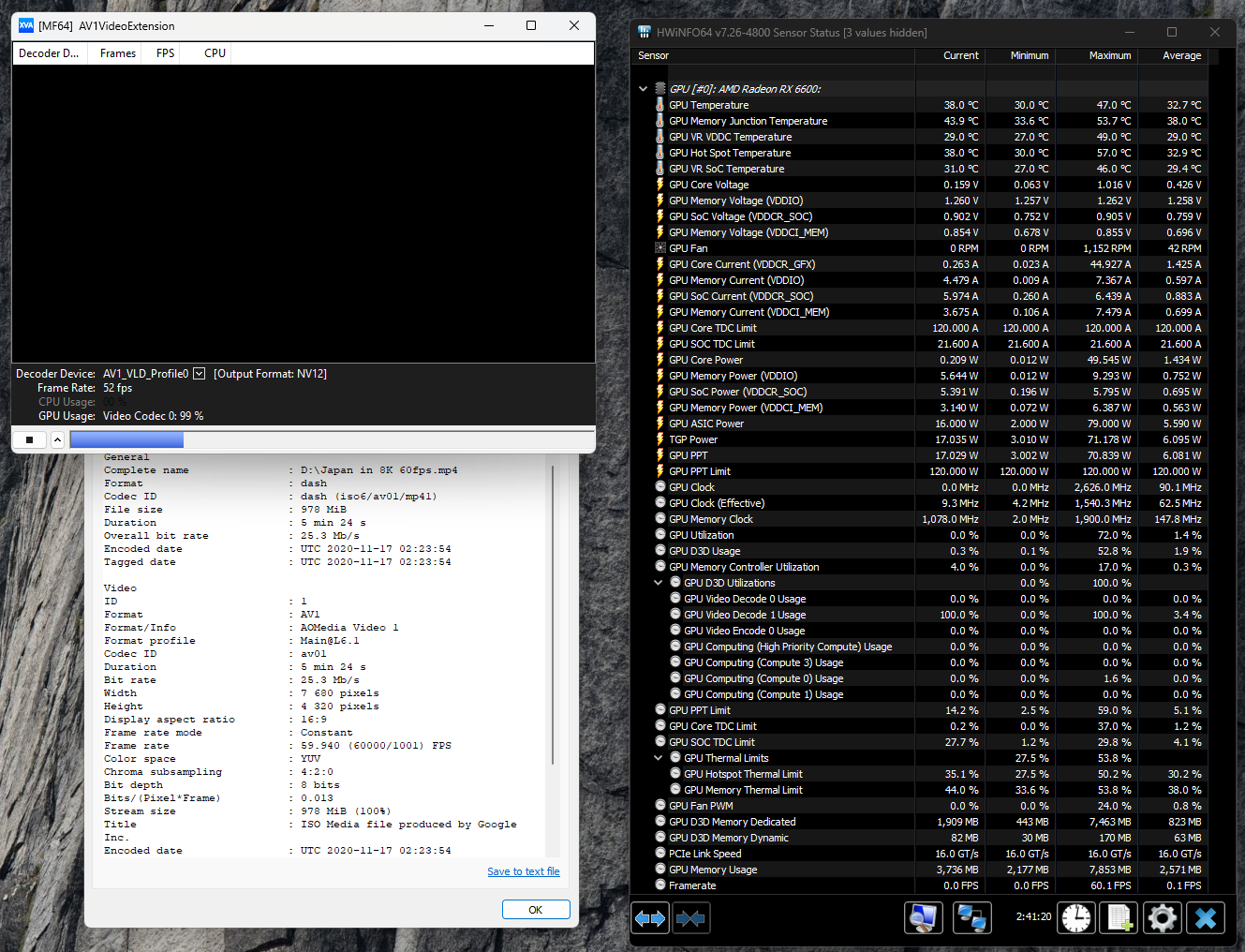Click the round icon beside GPU Video Decode 1 Usage

coord(674,615)
